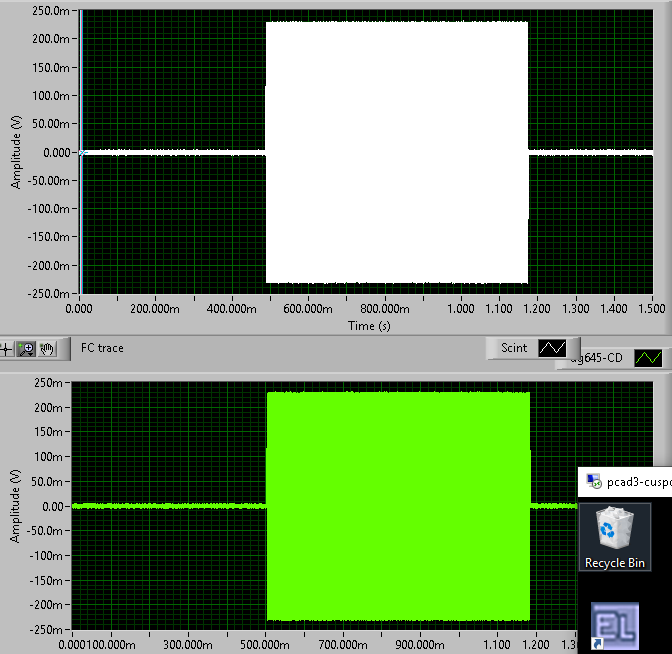Image resolution: width=672 pixels, height=654 pixels.
Task: Activate the zoom magnifier tool
Action: [x=25, y=349]
